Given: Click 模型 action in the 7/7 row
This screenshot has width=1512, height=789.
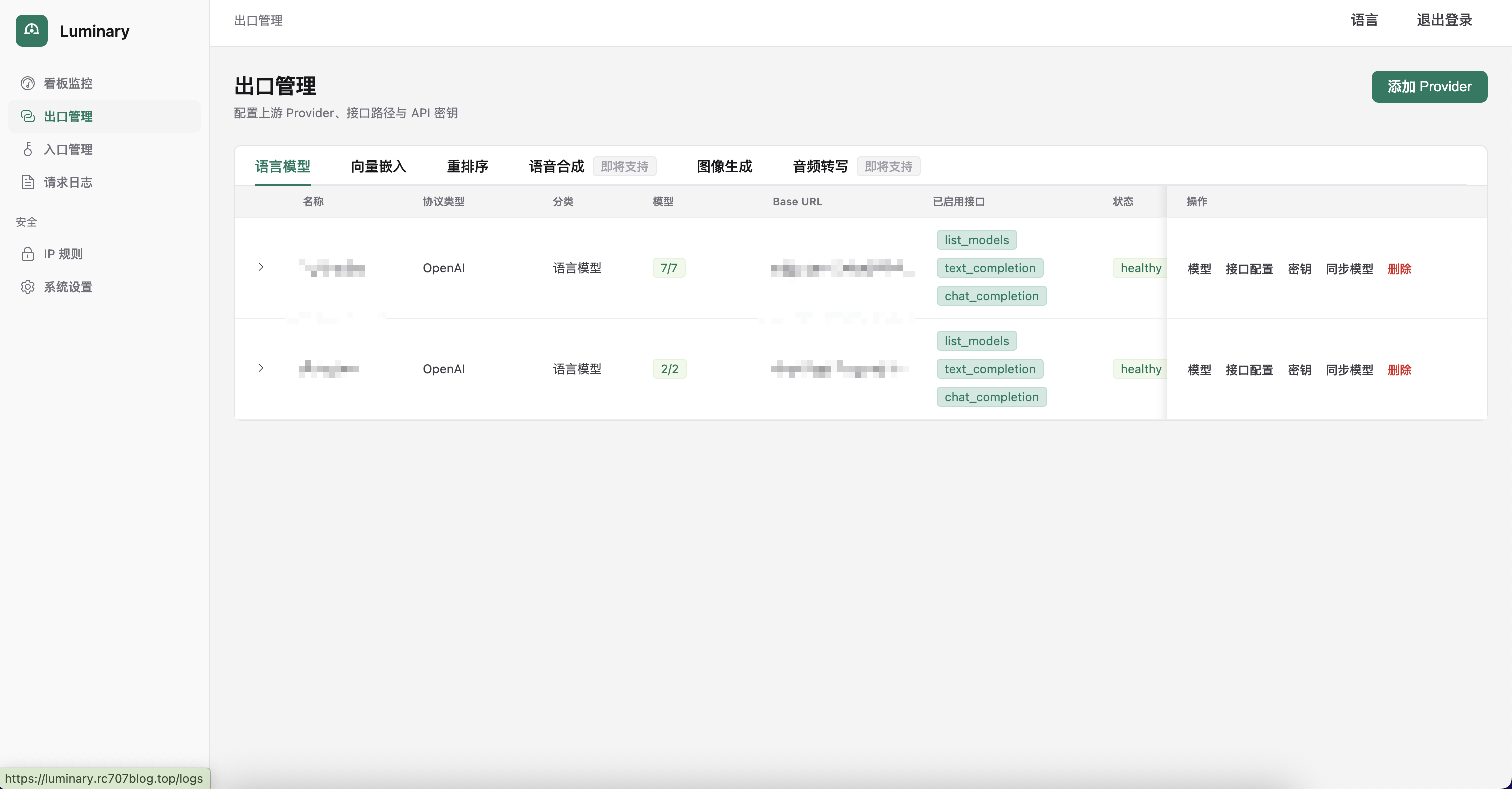Looking at the screenshot, I should [1199, 269].
